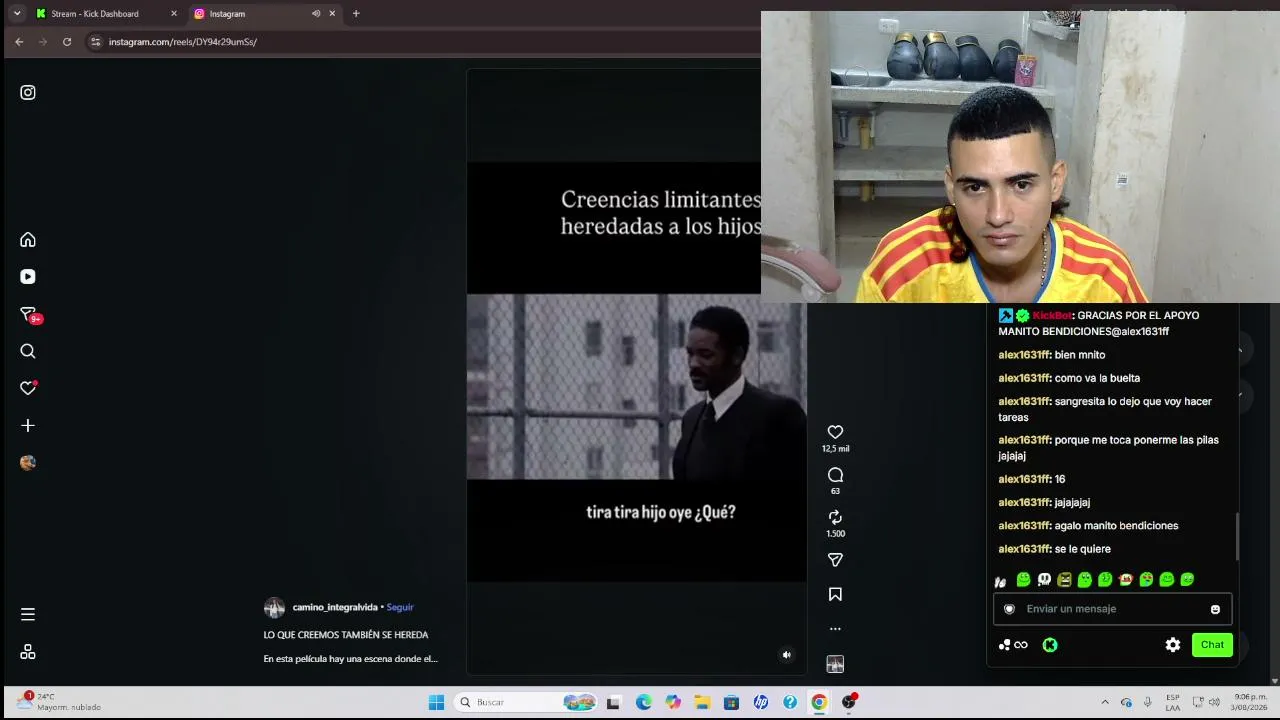Create a new post with plus icon
The image size is (1280, 720).
[28, 425]
